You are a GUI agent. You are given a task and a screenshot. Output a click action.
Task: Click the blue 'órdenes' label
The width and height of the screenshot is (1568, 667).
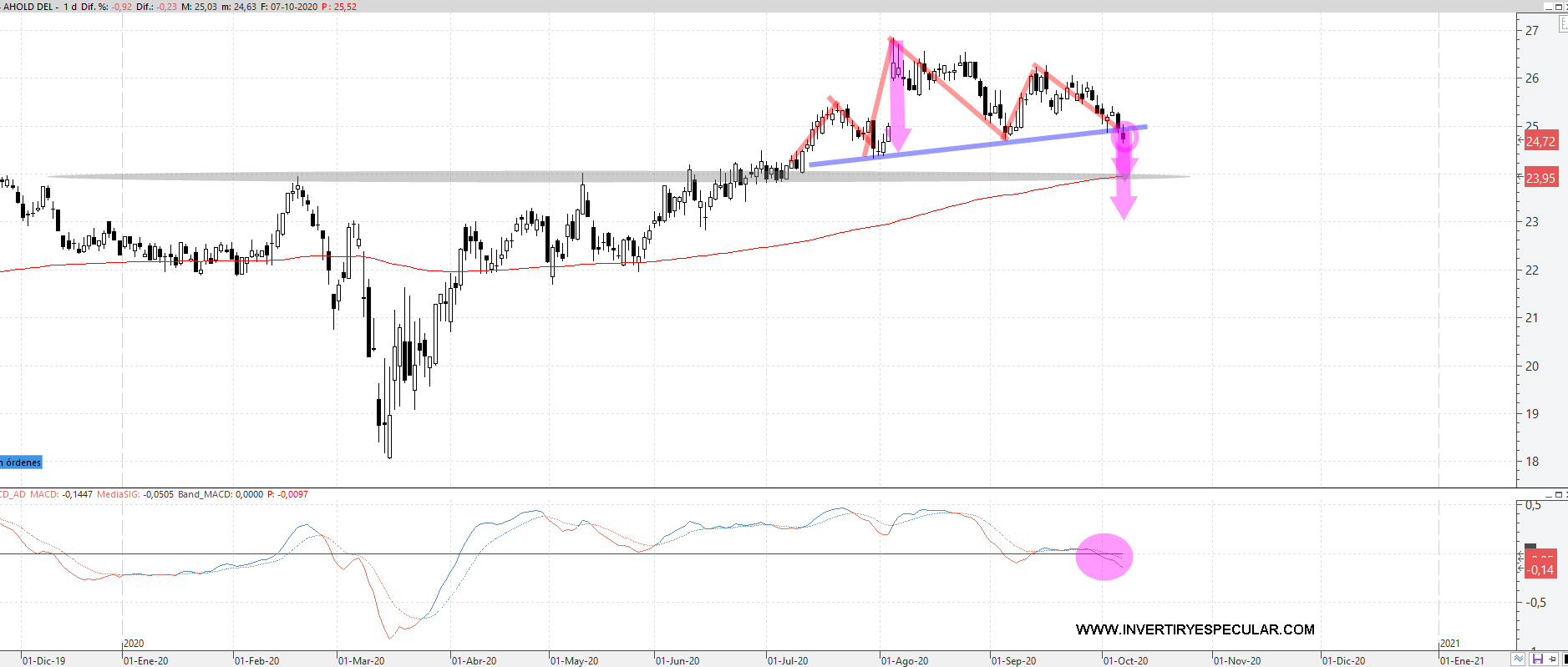tap(22, 462)
